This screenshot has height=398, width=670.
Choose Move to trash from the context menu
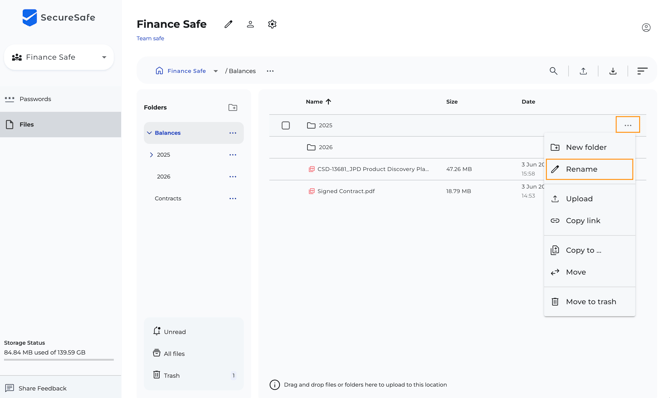click(x=589, y=302)
